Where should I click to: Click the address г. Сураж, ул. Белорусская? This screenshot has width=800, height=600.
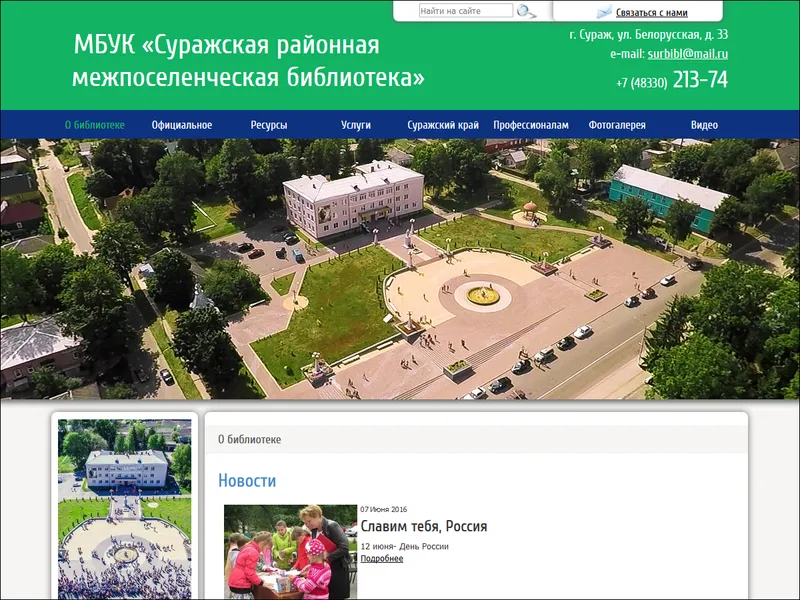[648, 35]
